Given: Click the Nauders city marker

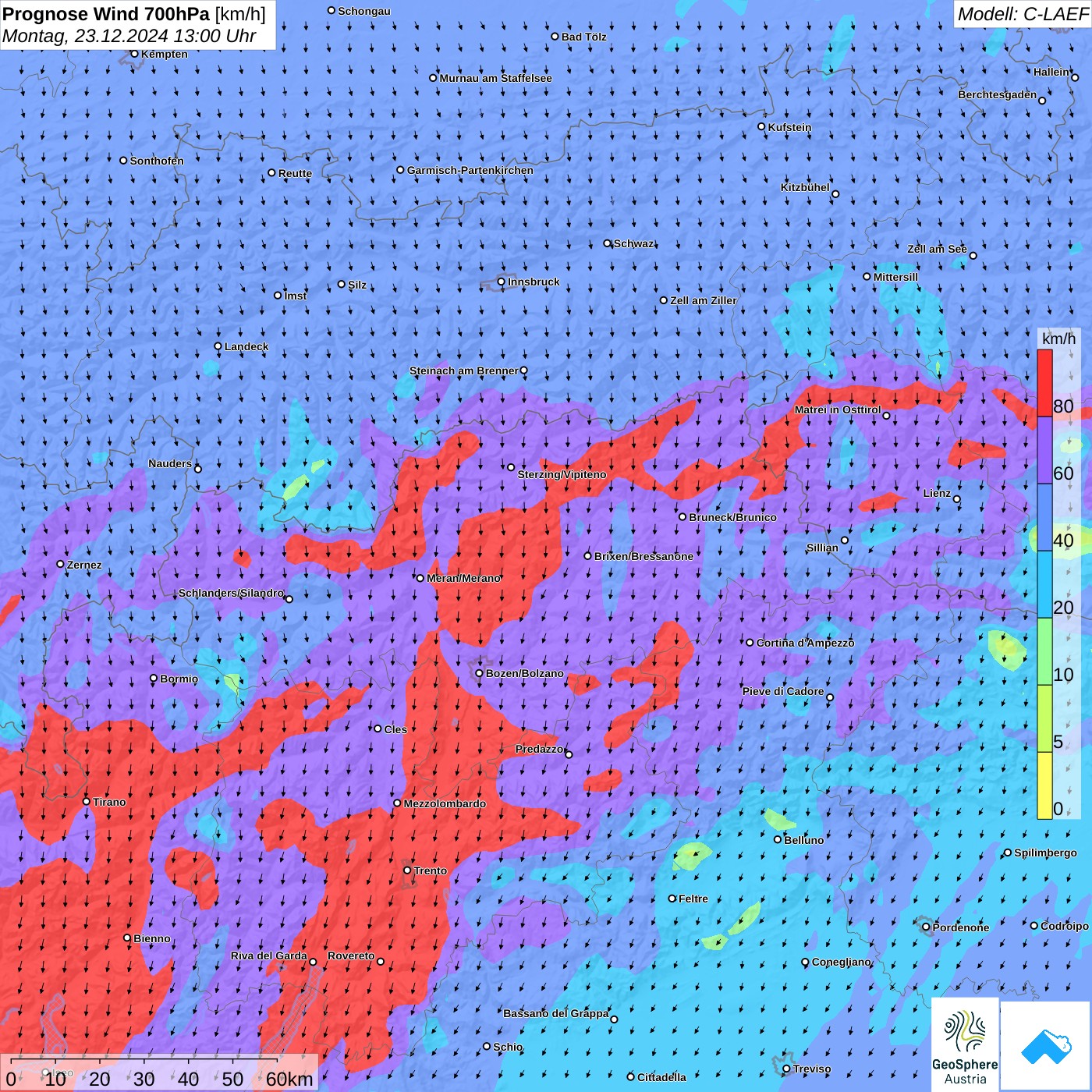Looking at the screenshot, I should pos(198,469).
